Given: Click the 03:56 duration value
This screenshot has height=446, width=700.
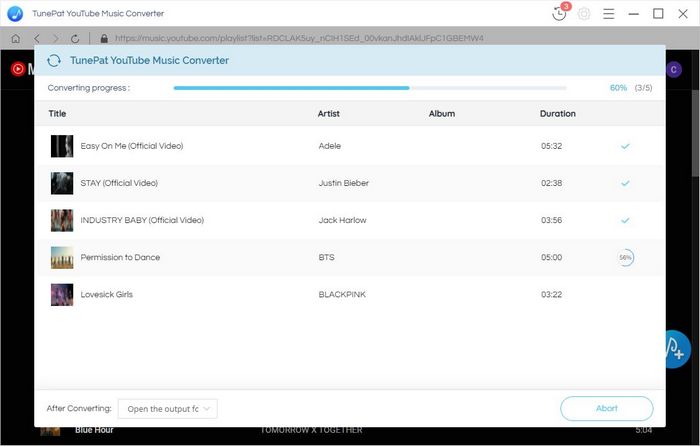Looking at the screenshot, I should point(551,220).
